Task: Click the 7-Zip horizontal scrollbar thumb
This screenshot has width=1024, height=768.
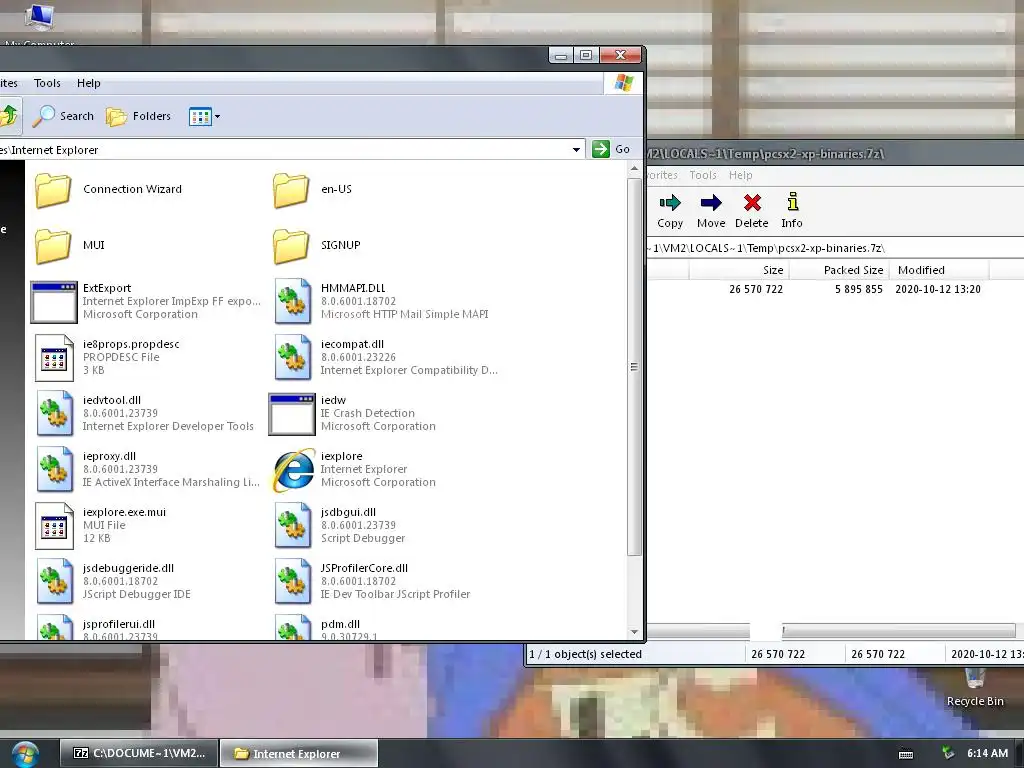Action: (x=899, y=631)
